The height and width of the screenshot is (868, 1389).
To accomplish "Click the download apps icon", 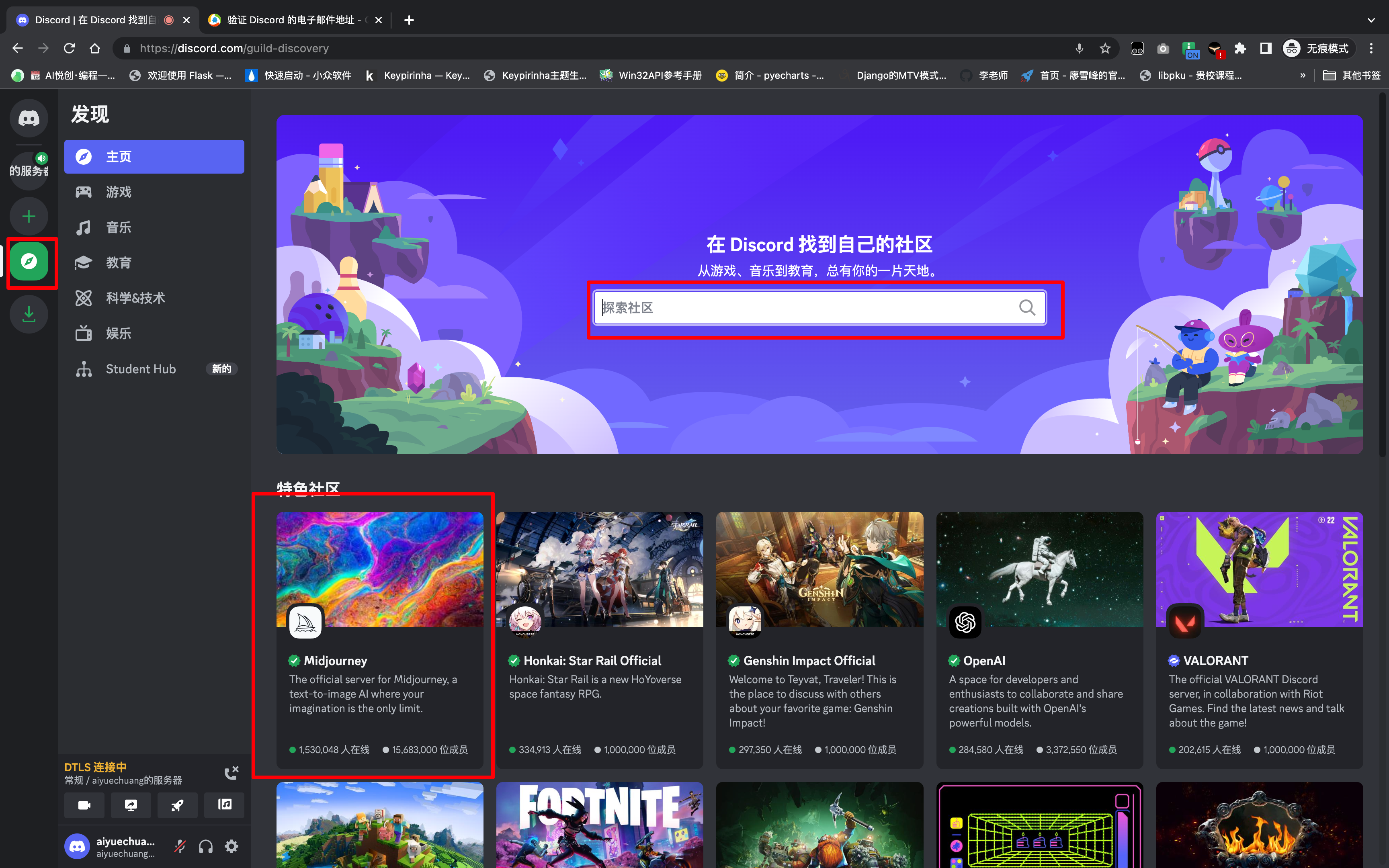I will (29, 314).
